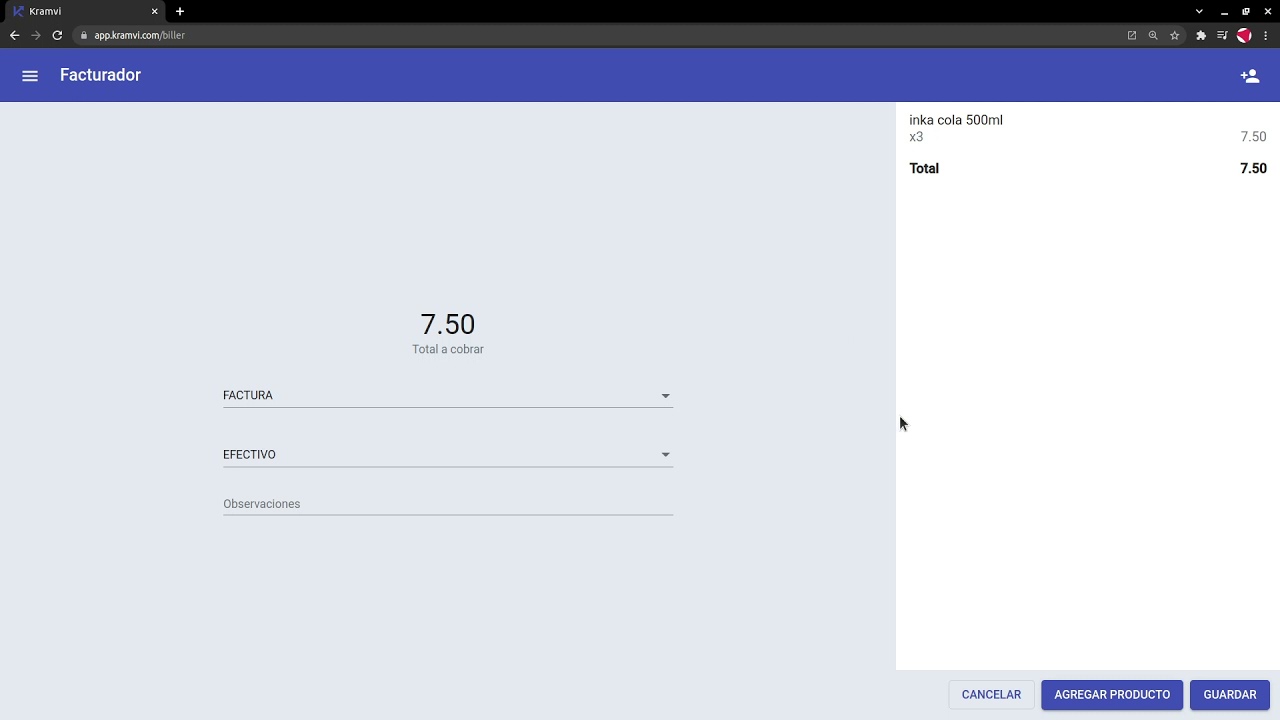Reload the Kramvi page

(x=57, y=35)
